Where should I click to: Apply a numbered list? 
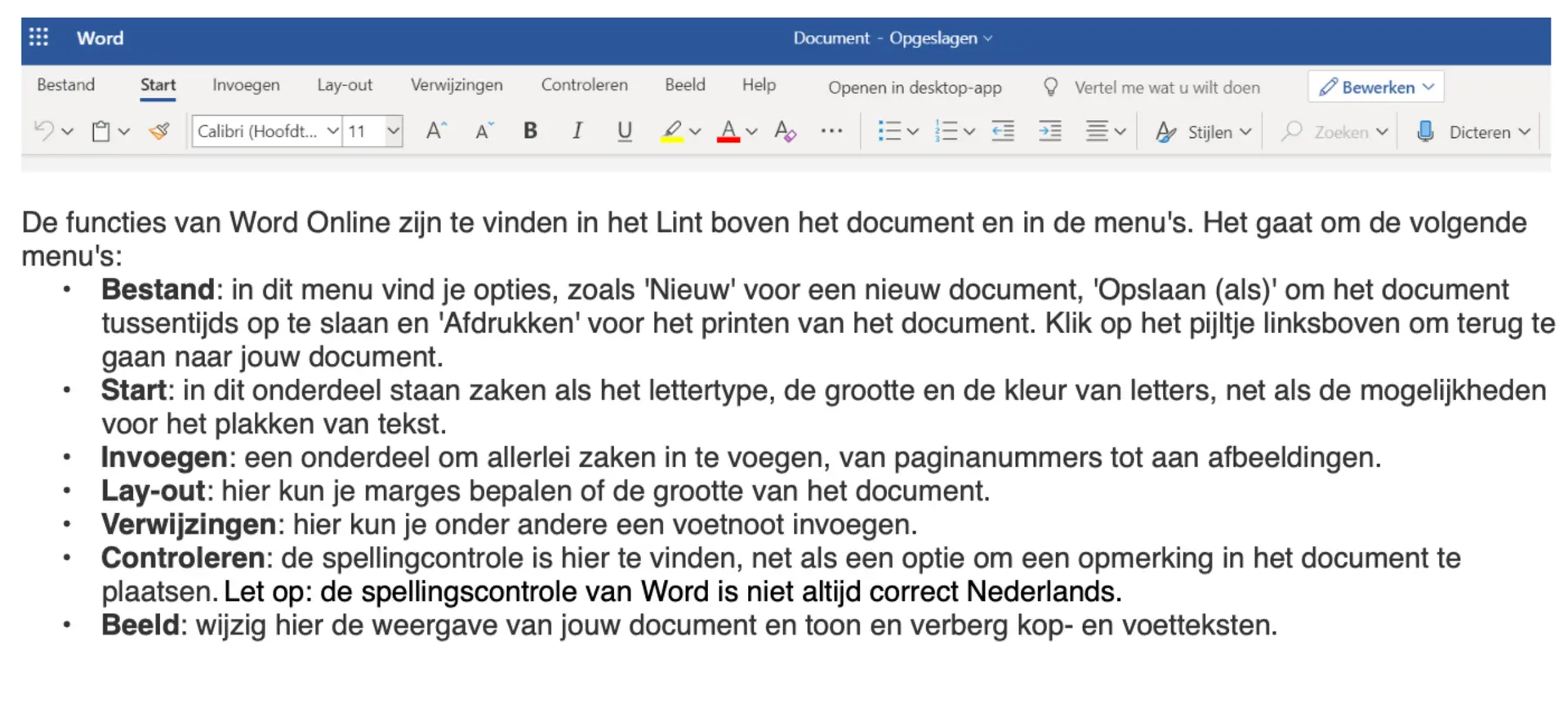click(x=946, y=131)
